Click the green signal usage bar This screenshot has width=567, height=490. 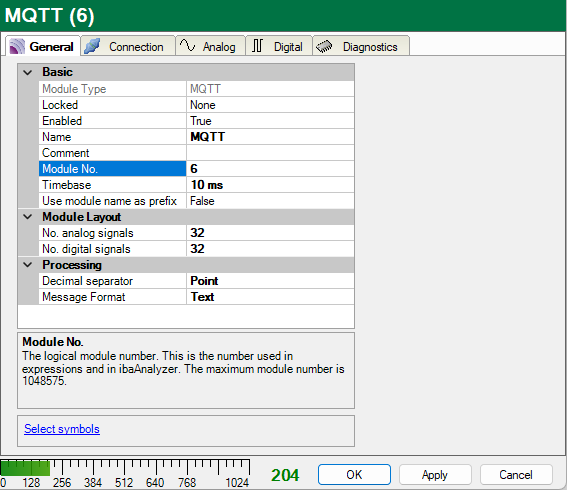[25, 468]
